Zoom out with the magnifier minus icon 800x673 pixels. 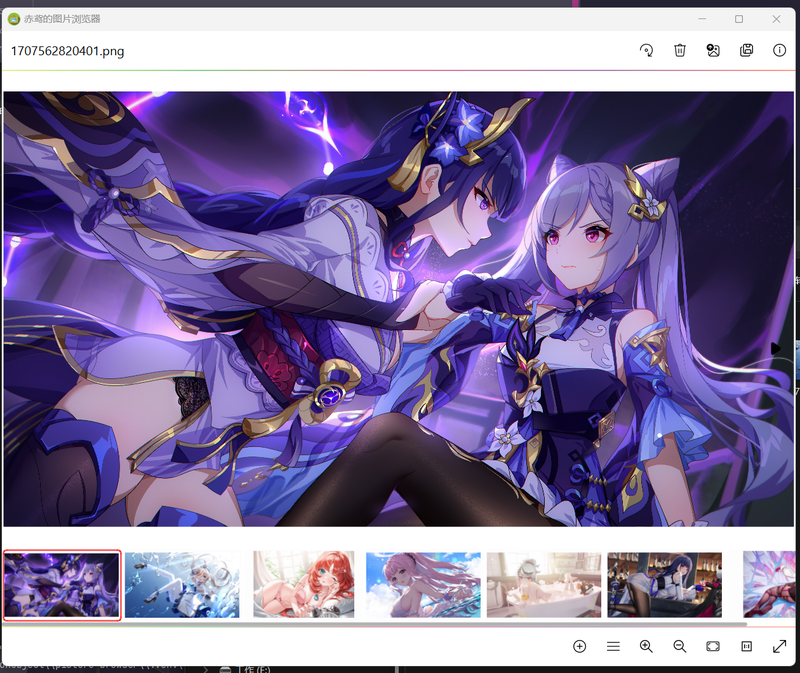point(680,646)
